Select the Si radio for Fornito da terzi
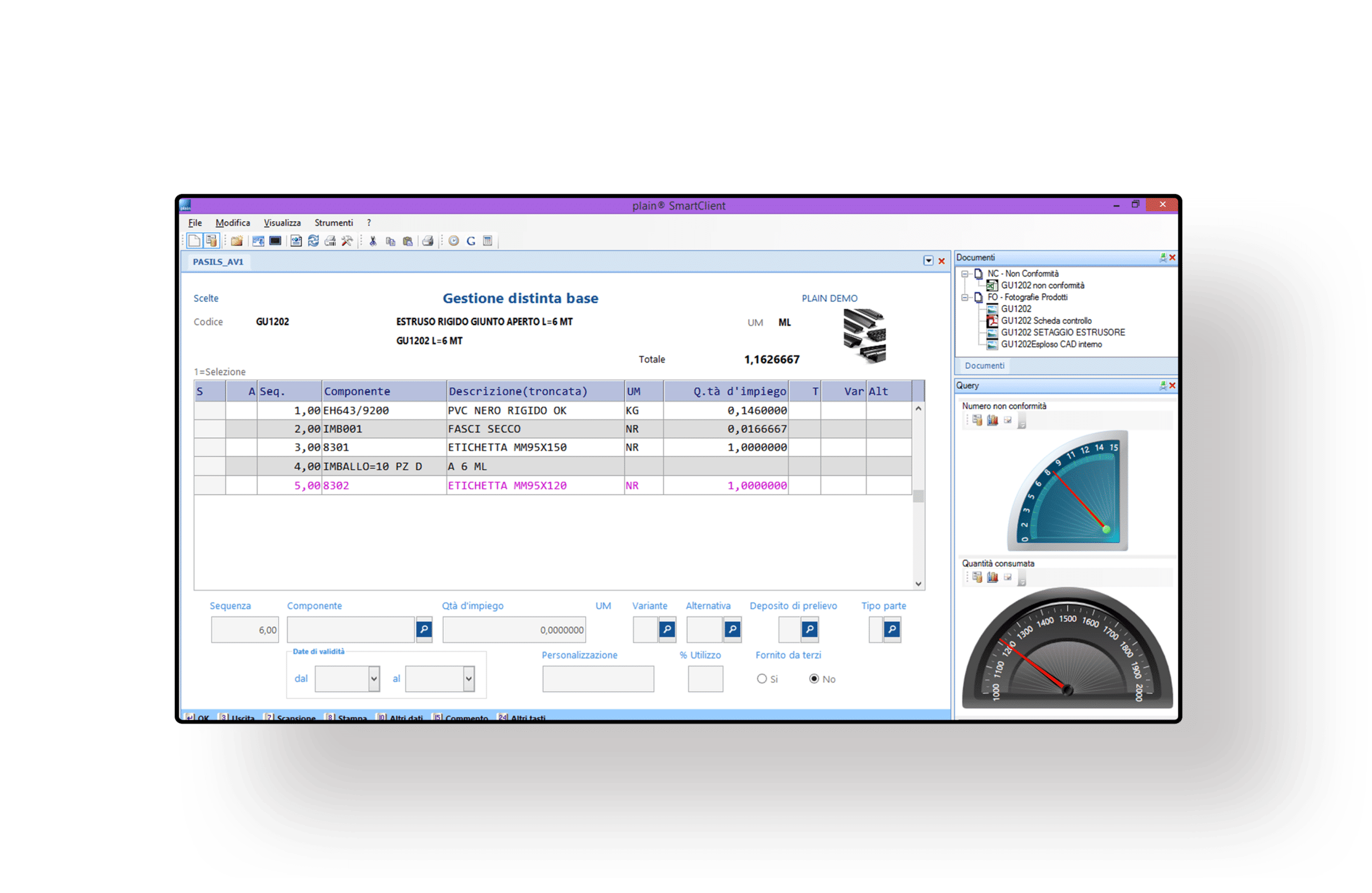The width and height of the screenshot is (1372, 893). (x=762, y=679)
